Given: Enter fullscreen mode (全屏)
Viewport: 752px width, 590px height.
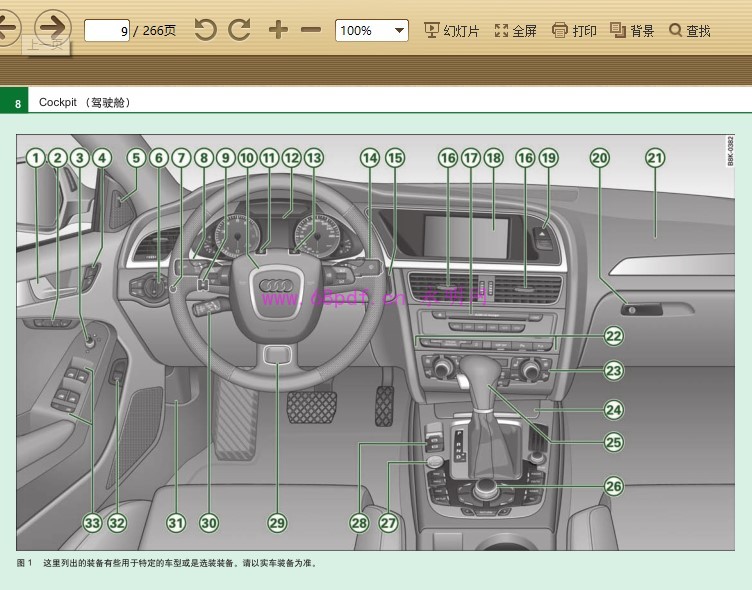Looking at the screenshot, I should click(x=516, y=30).
